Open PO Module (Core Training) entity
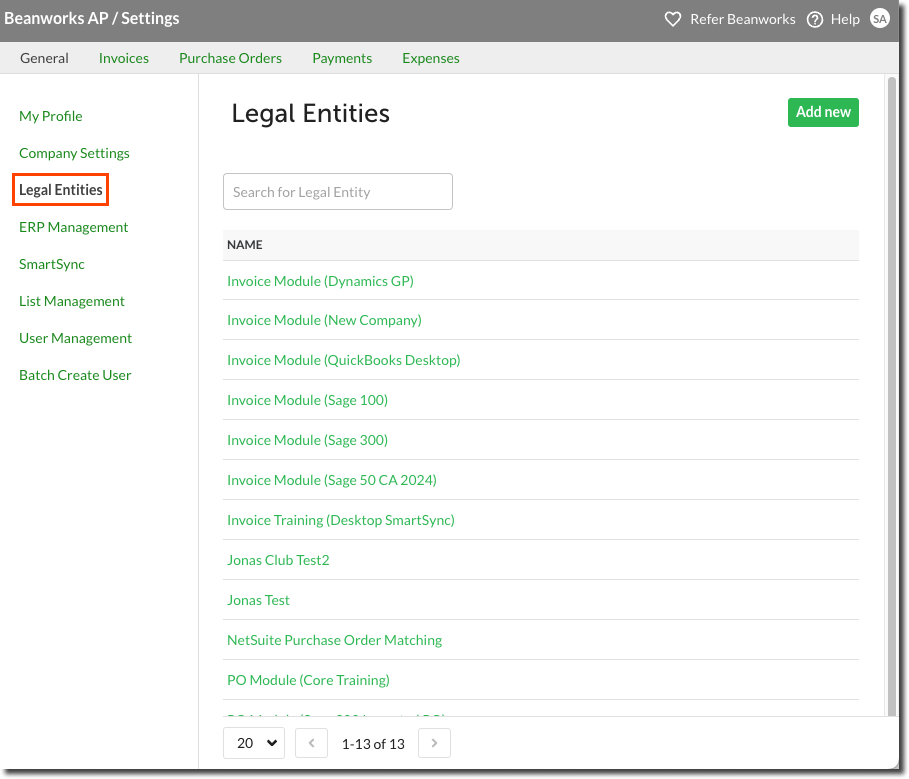 [308, 680]
